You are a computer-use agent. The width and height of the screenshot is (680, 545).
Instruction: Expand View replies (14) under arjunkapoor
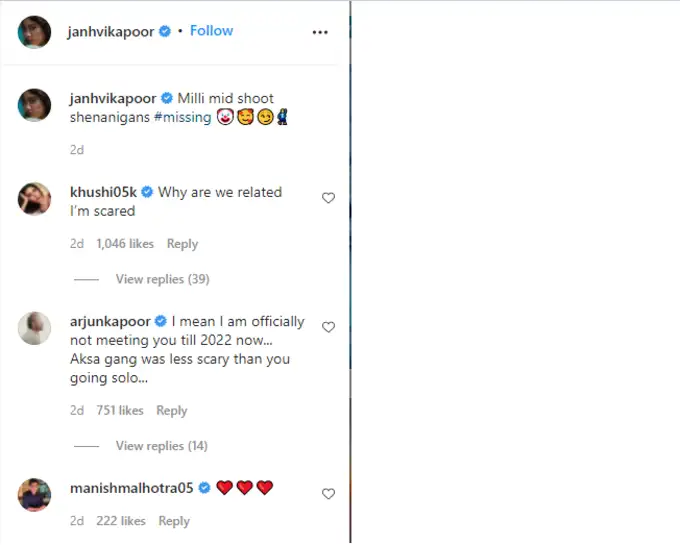tap(162, 446)
